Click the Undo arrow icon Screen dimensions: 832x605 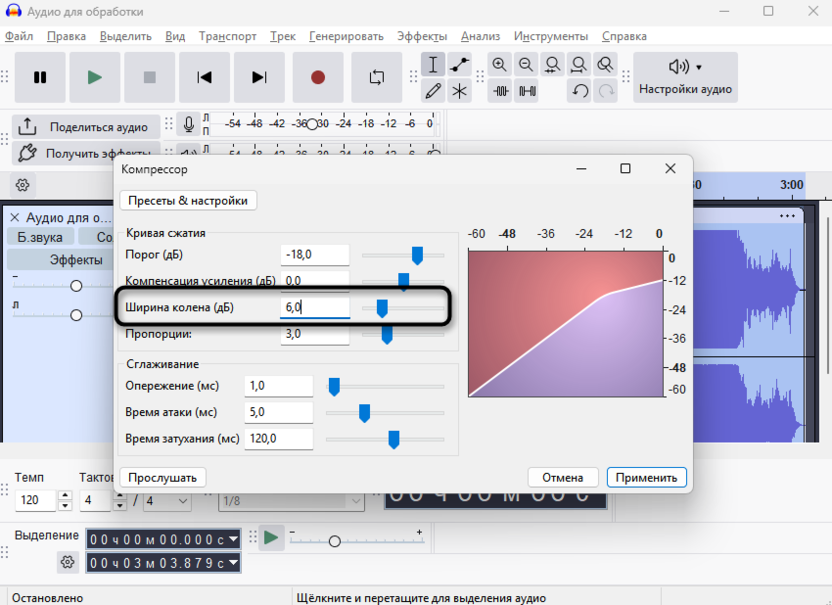point(580,91)
